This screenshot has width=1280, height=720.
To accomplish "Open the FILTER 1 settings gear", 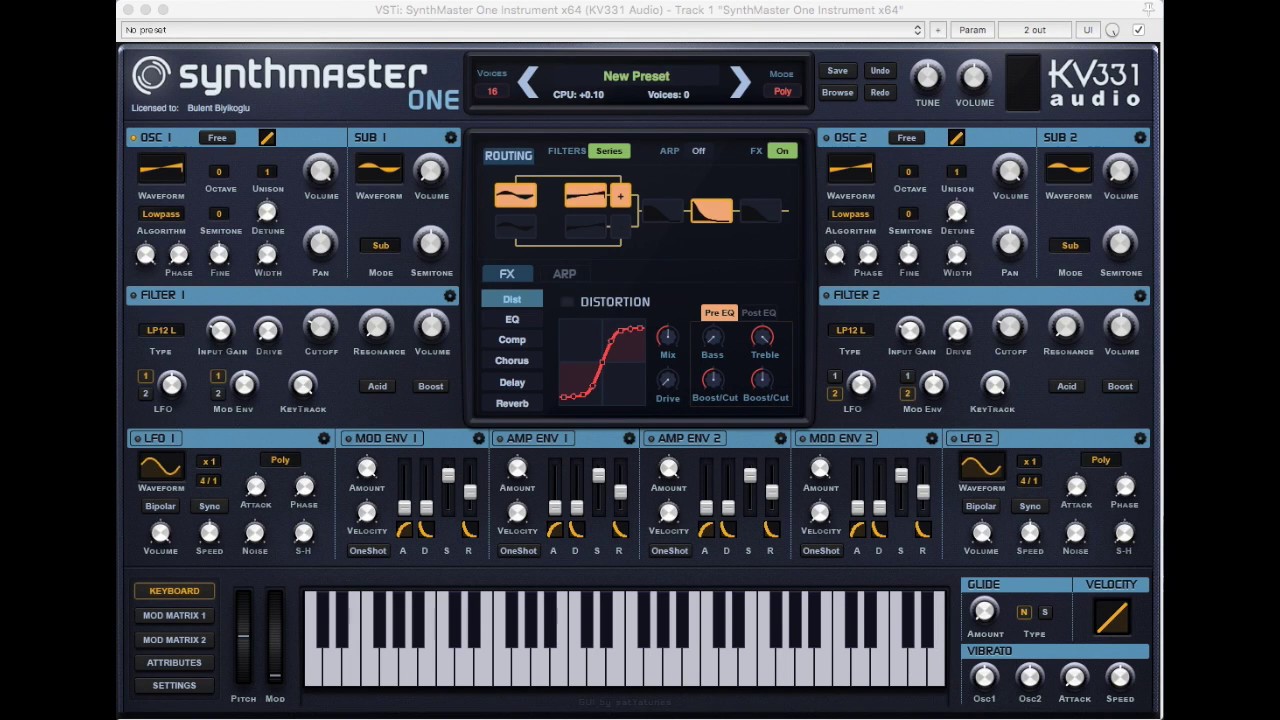I will pos(450,295).
